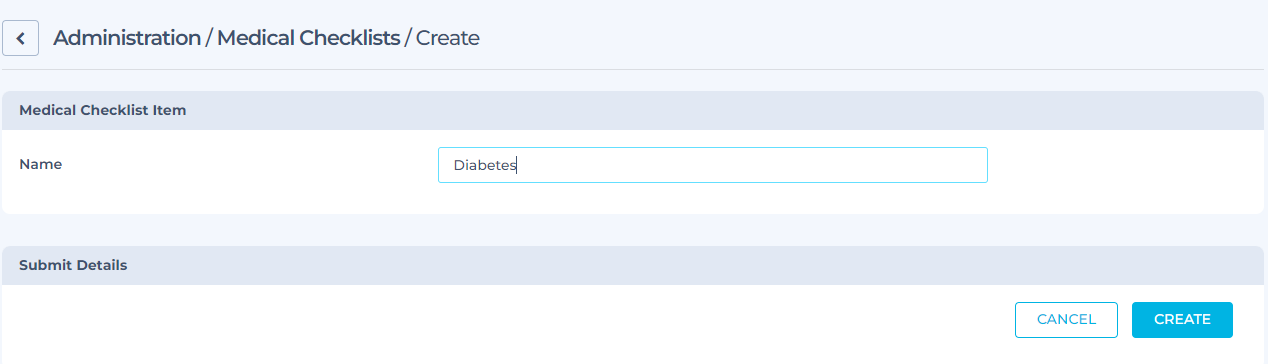The image size is (1268, 364).
Task: Jump to the Administration section from the breadcrumb
Action: 127,38
